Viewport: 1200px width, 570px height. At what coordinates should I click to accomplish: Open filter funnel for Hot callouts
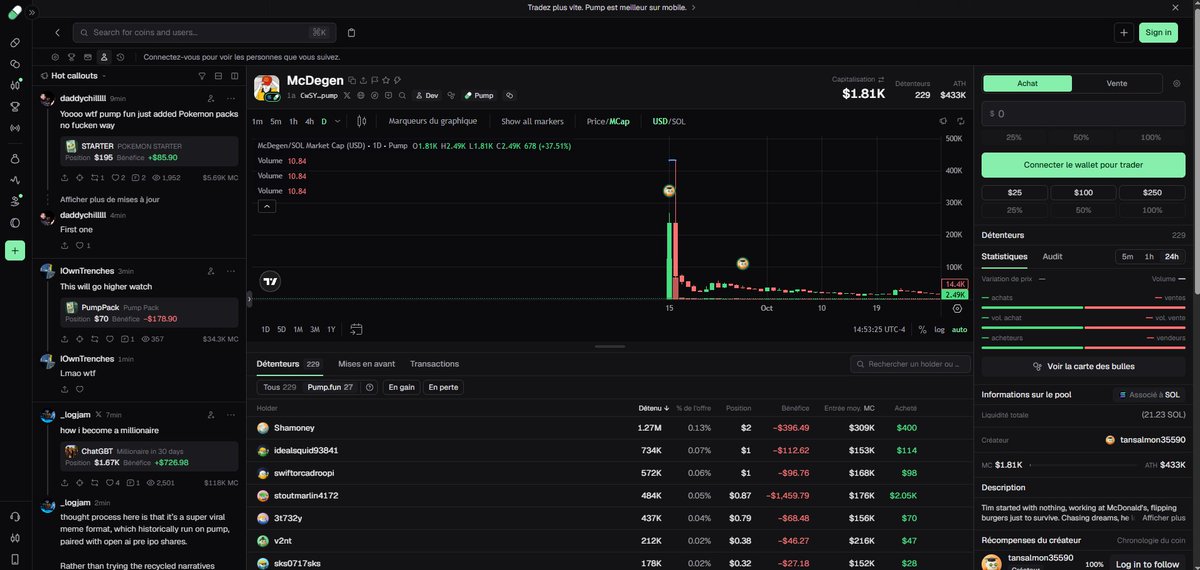click(202, 76)
